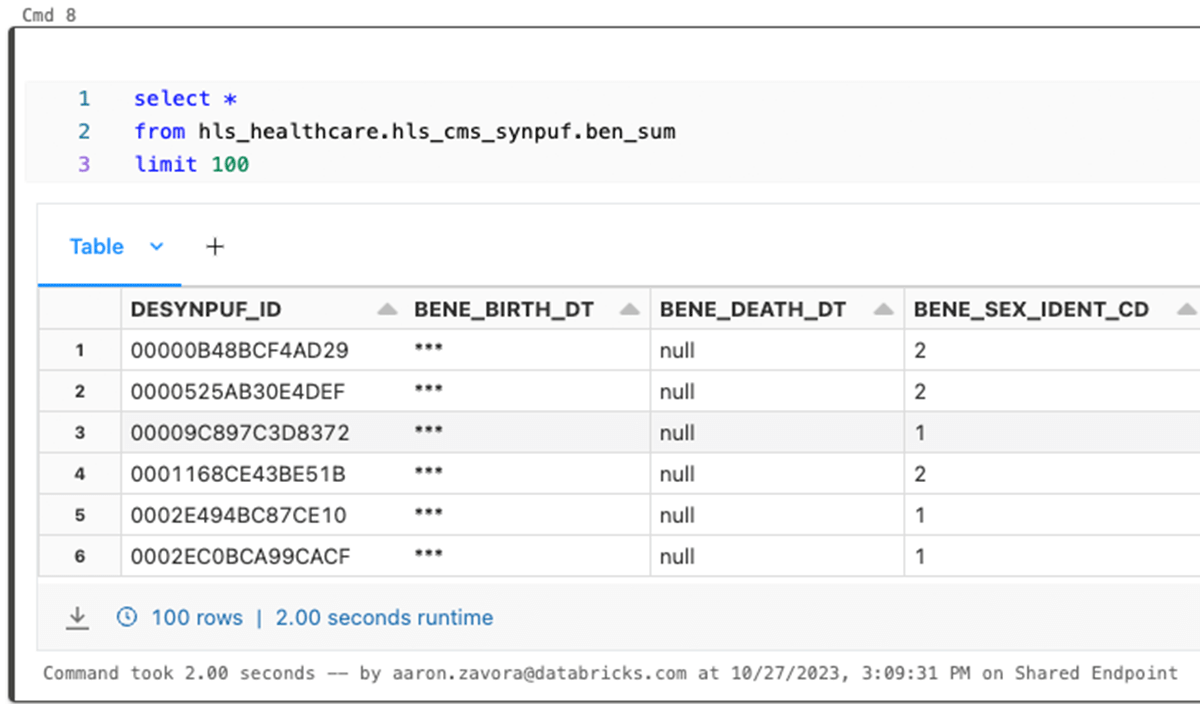
Task: Select the BENE_SEX_IDENT_CD column header text
Action: point(1031,310)
